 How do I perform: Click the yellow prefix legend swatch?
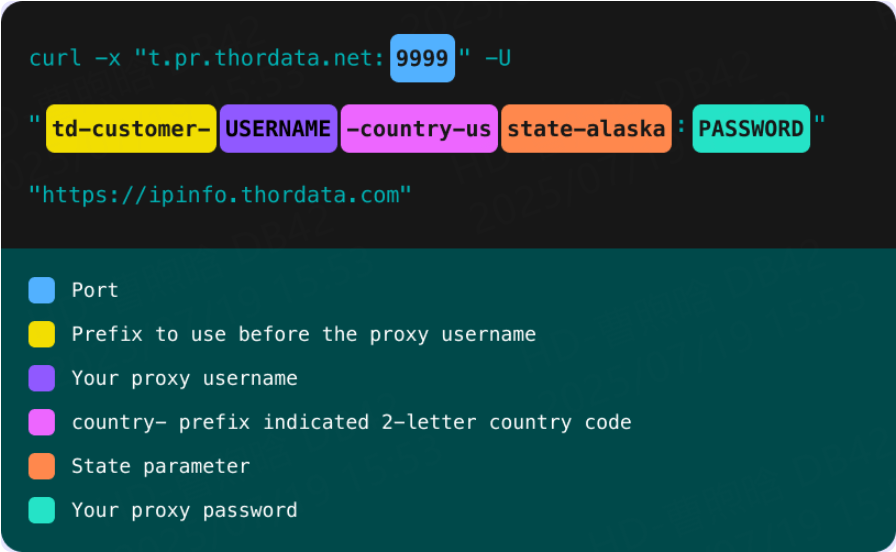(x=42, y=334)
